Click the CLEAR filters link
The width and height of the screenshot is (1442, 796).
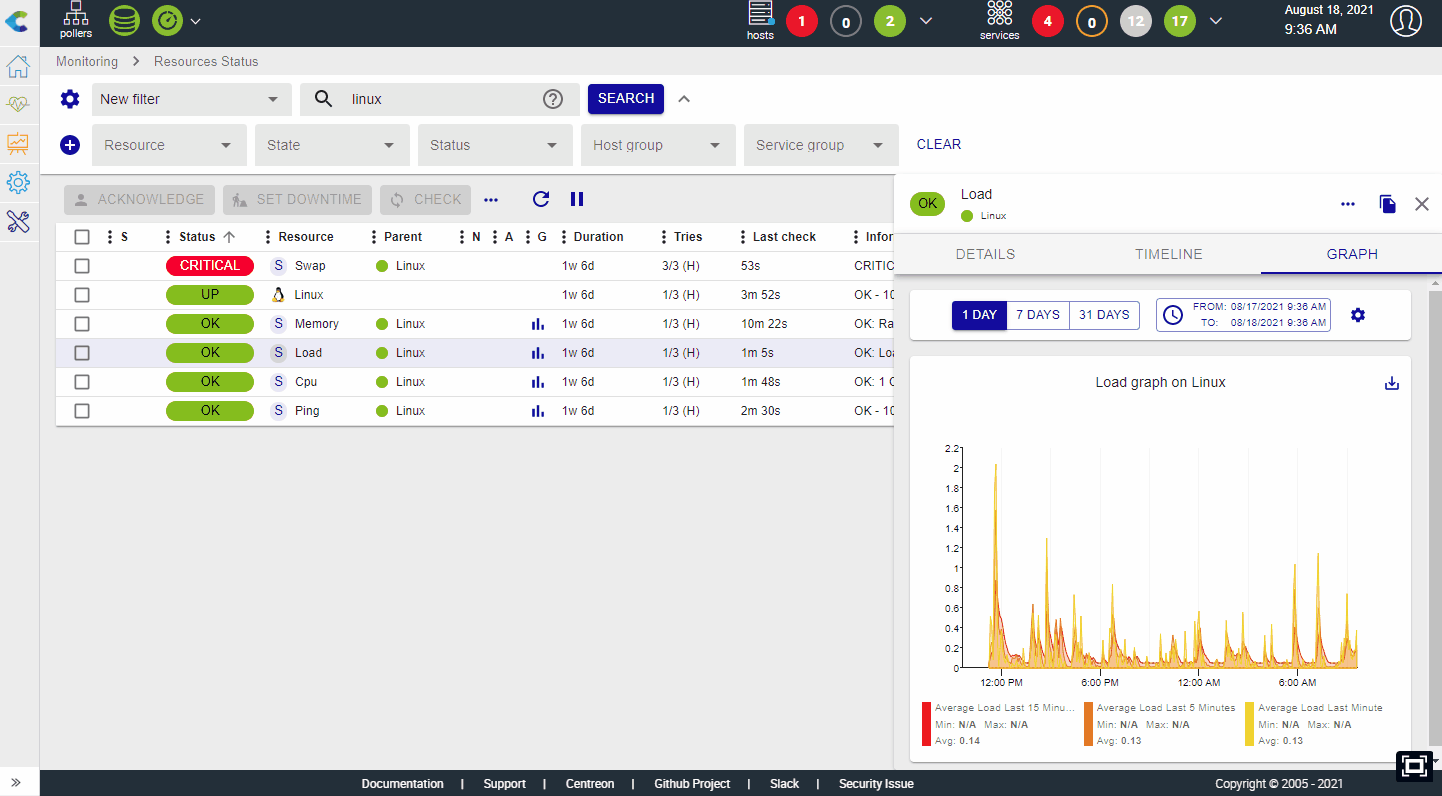click(938, 144)
